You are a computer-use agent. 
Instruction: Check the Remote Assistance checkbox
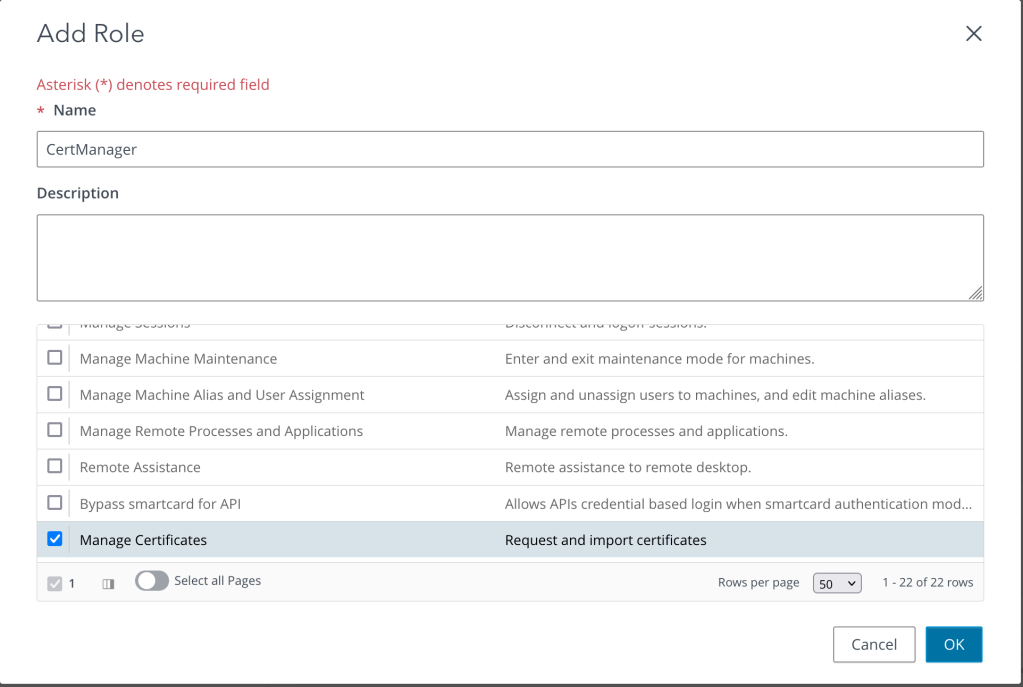click(55, 467)
